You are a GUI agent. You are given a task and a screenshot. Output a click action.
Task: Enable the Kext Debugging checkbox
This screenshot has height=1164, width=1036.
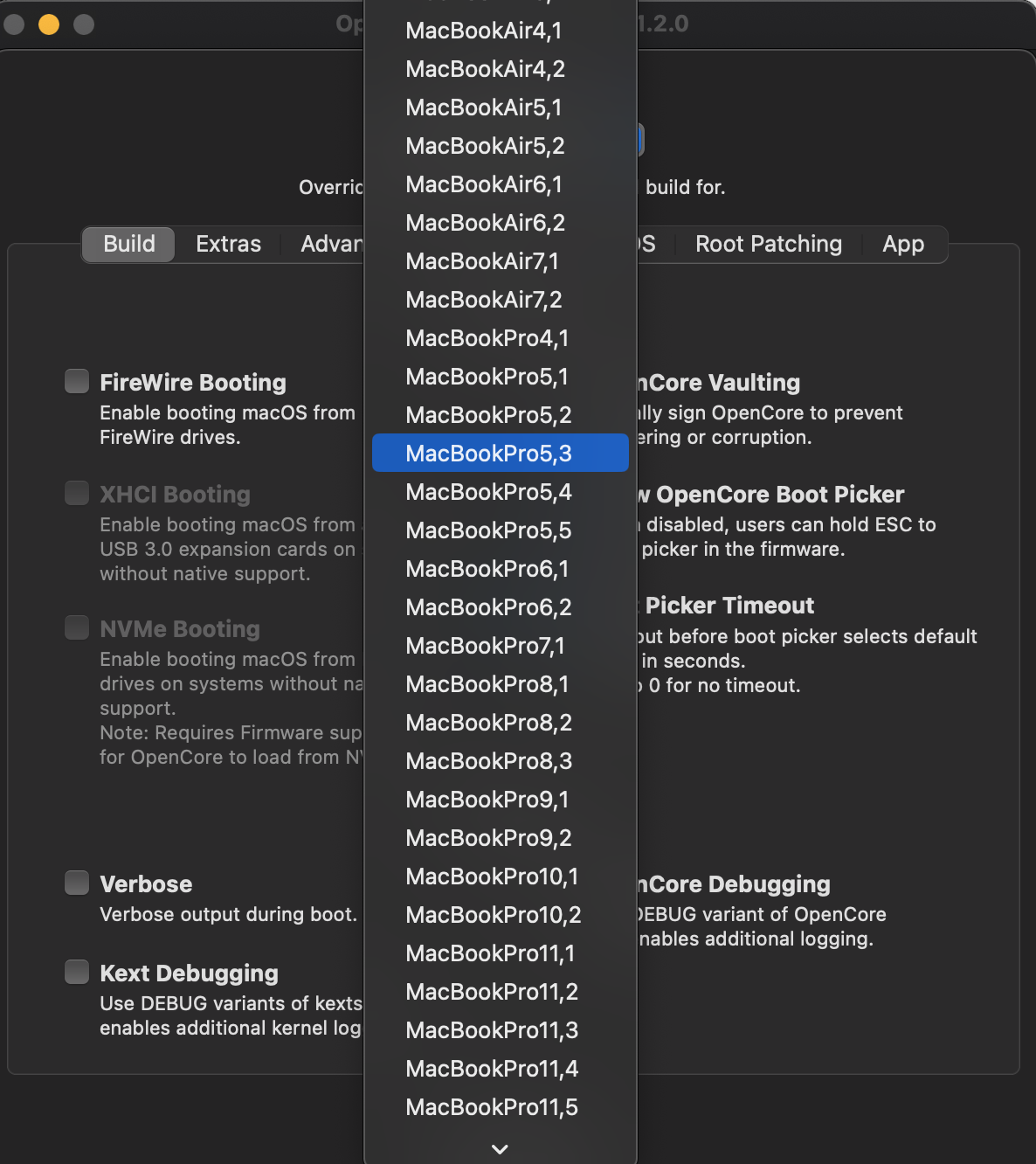point(77,973)
